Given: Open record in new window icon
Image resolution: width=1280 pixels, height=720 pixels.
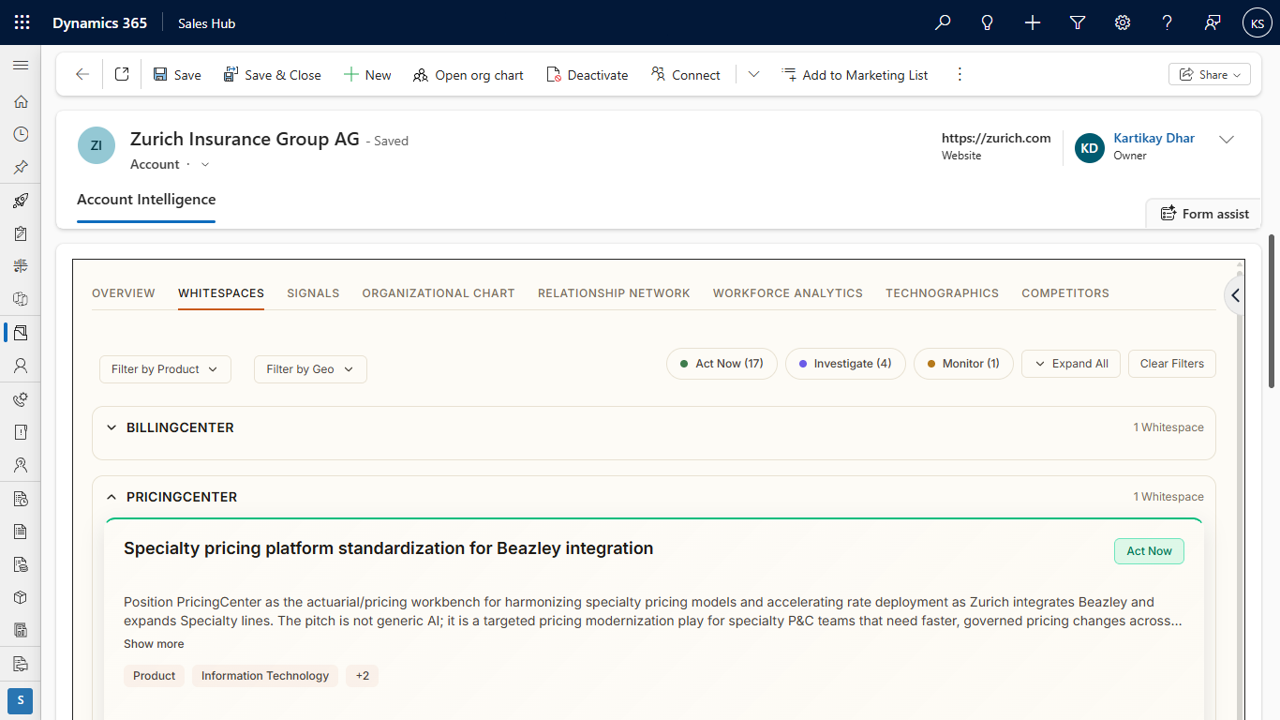Looking at the screenshot, I should point(122,74).
